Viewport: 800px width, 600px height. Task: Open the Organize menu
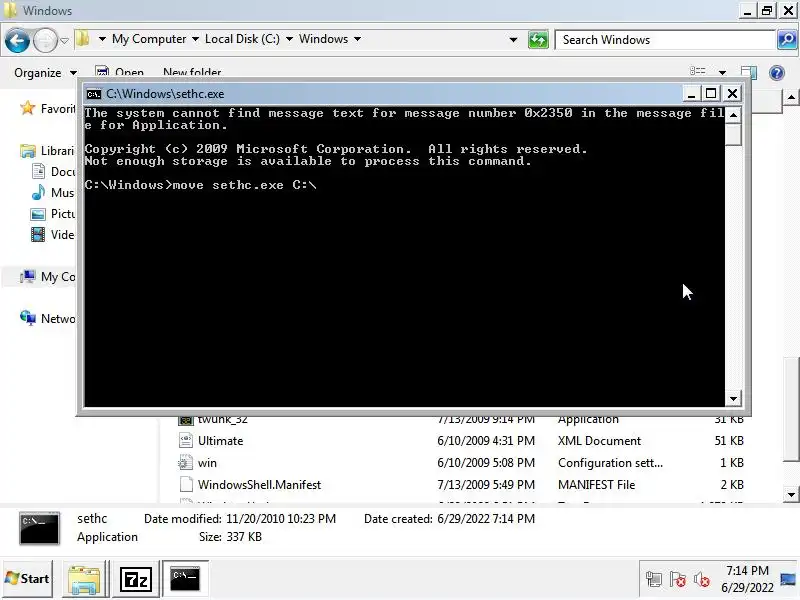click(x=45, y=73)
